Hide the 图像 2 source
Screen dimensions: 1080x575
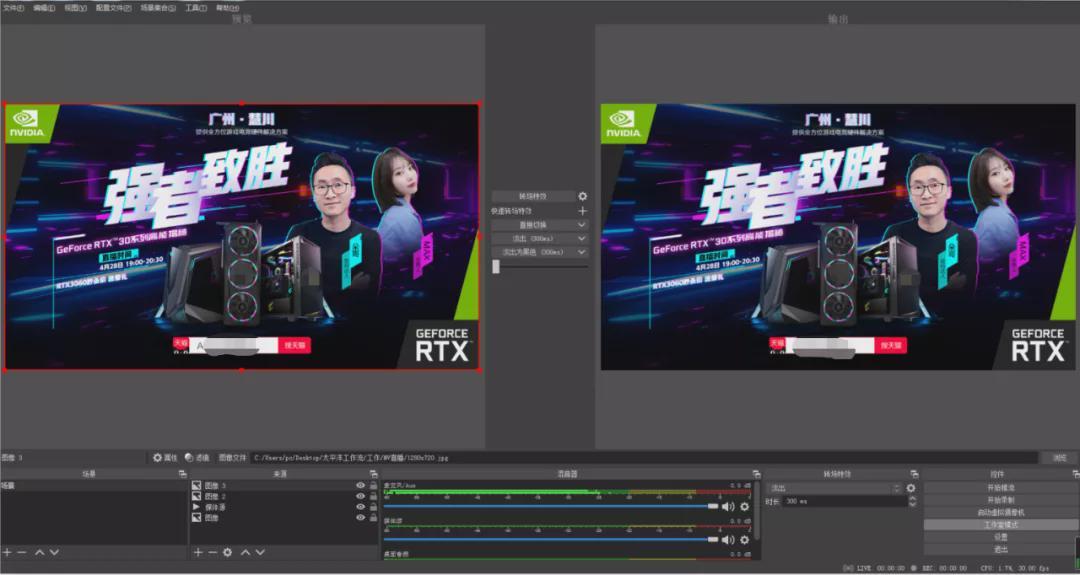tap(360, 496)
